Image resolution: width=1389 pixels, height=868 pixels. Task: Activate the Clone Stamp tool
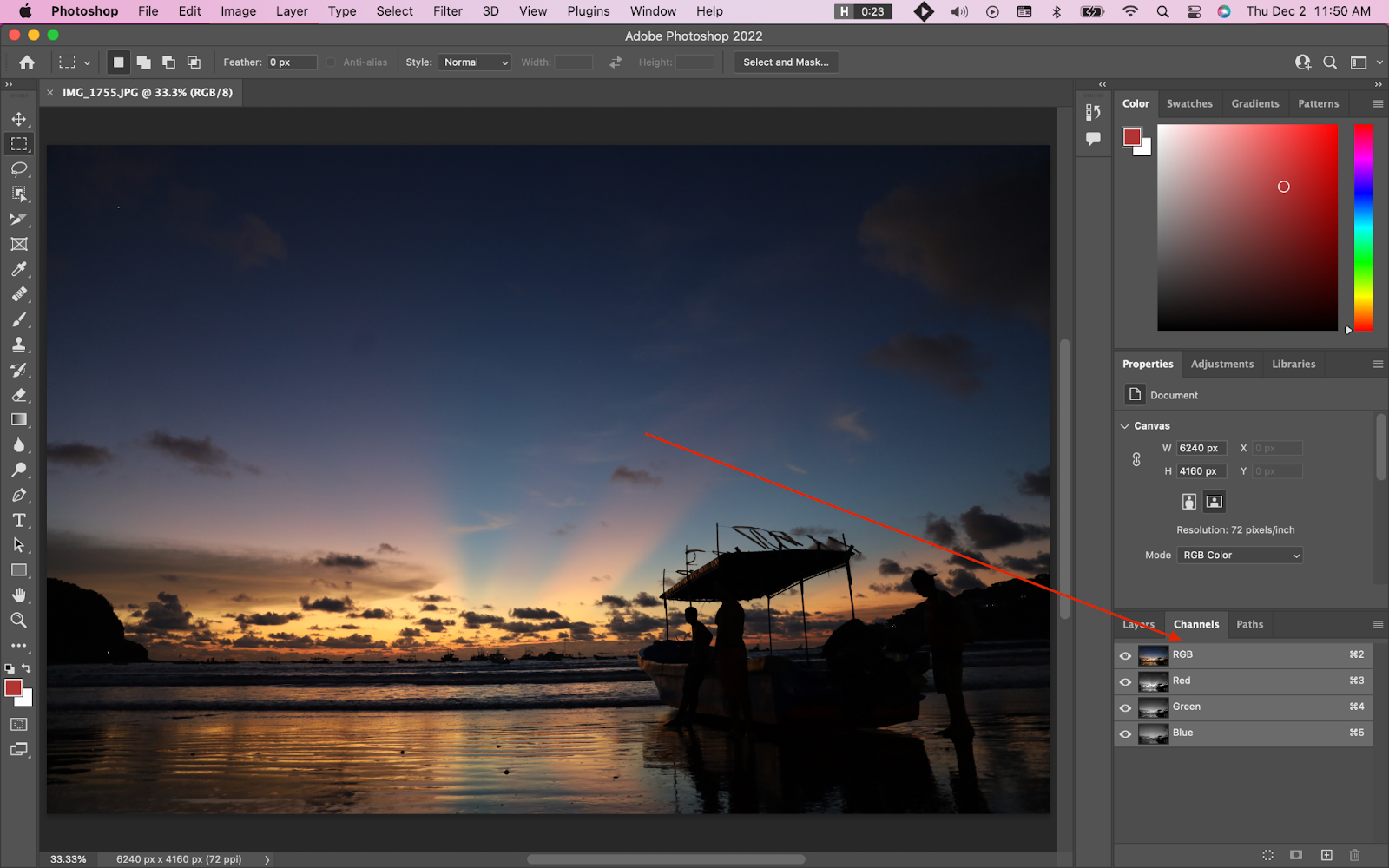(x=19, y=345)
